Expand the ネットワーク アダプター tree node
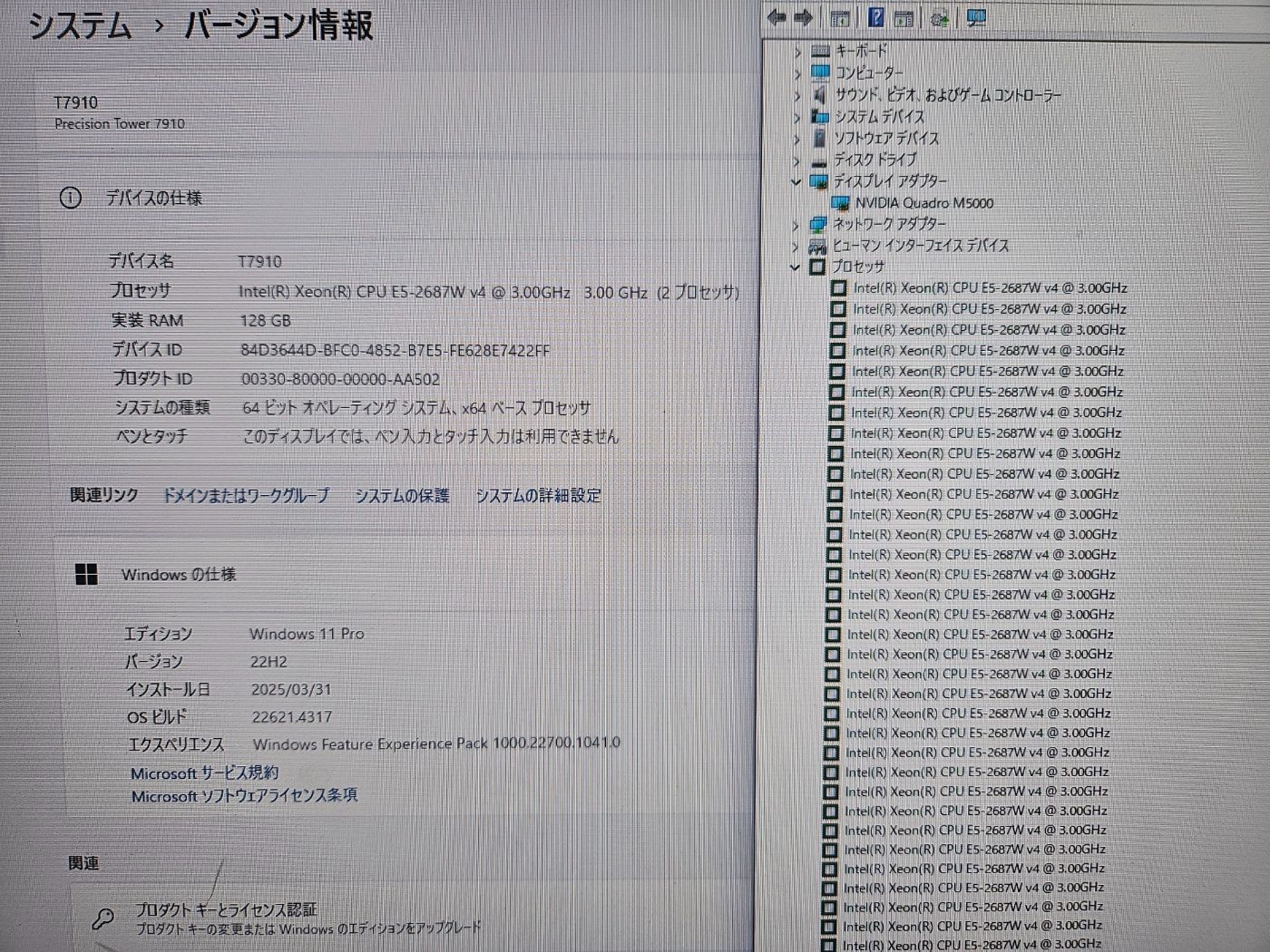 point(796,225)
